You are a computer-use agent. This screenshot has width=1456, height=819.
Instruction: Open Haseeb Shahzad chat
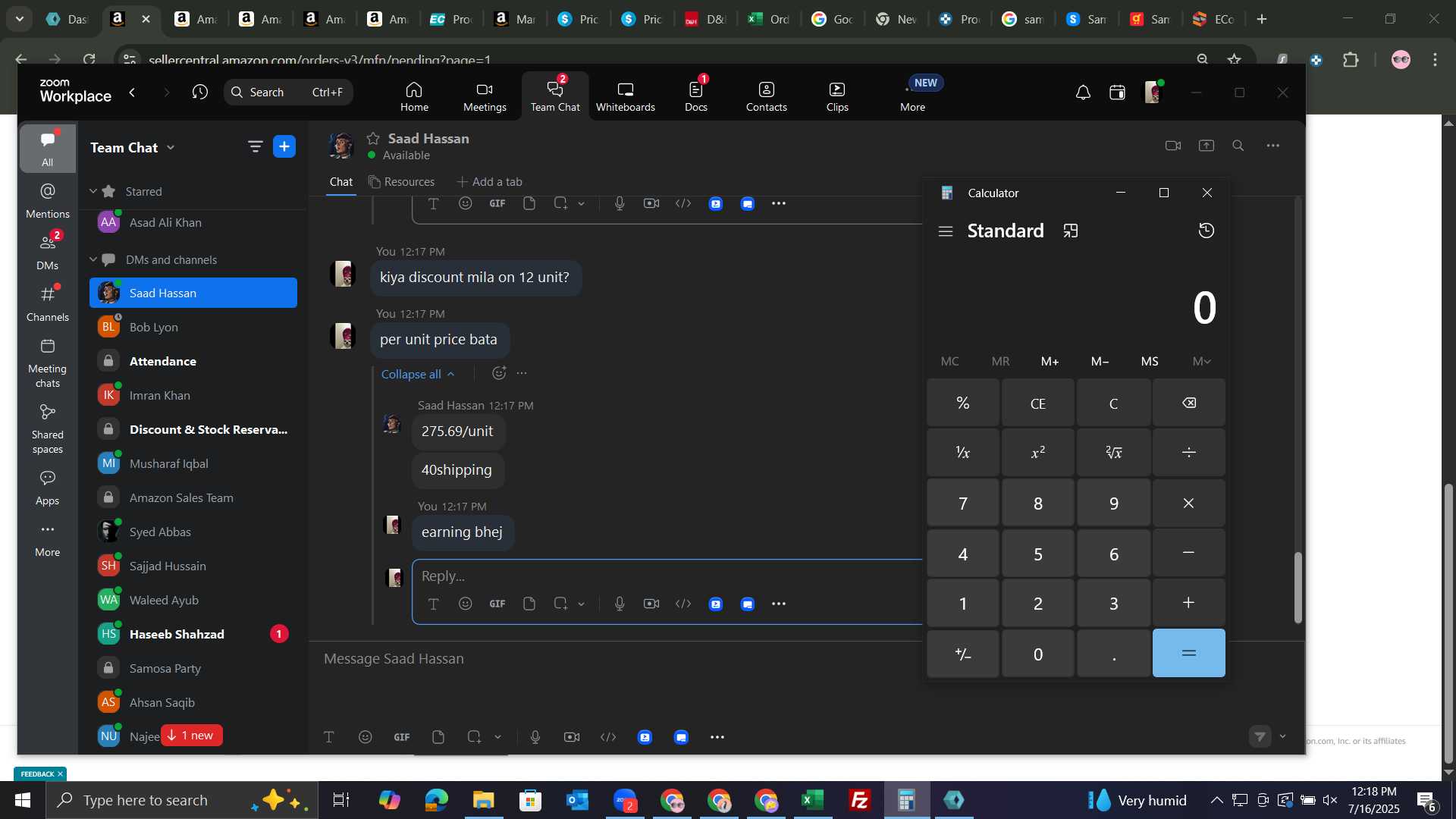tap(193, 634)
